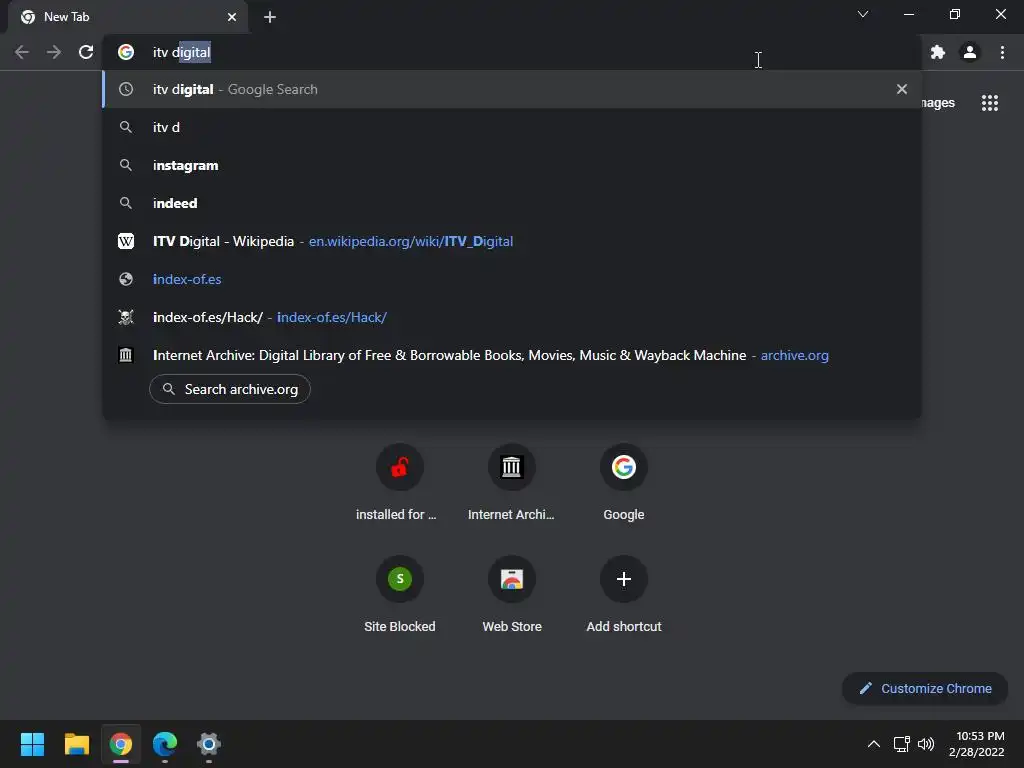This screenshot has width=1024, height=768.
Task: Open a new tab with plus button
Action: [270, 17]
